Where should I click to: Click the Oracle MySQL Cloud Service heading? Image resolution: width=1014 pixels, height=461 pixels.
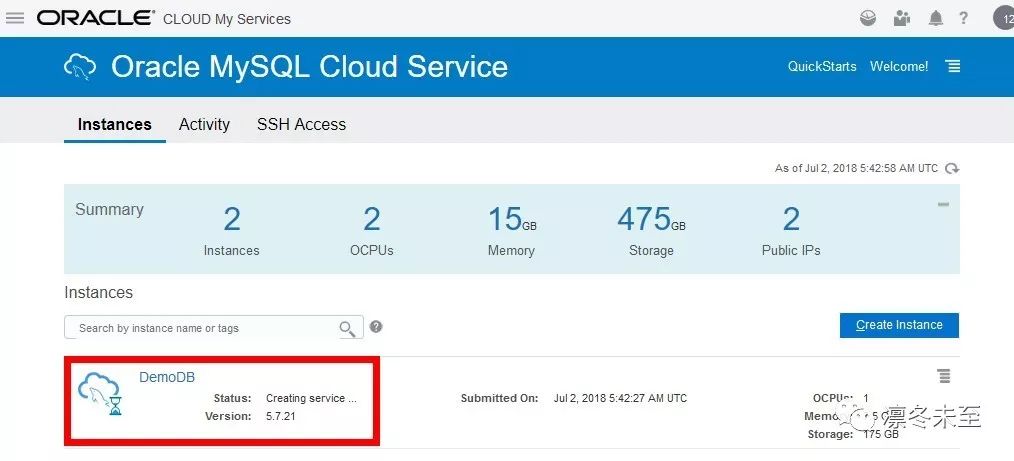[x=309, y=67]
